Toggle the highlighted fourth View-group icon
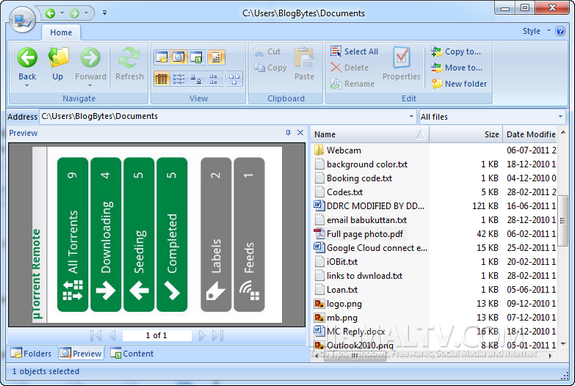The height and width of the screenshot is (386, 575). click(216, 57)
